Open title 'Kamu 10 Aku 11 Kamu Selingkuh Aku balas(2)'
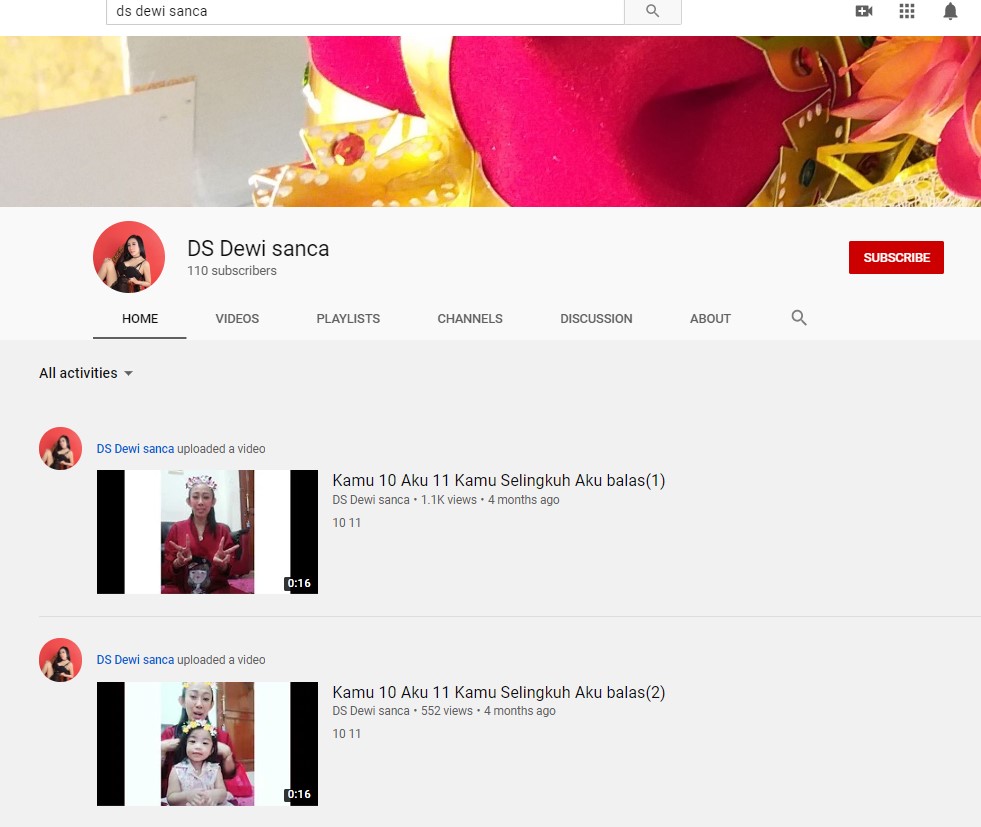The height and width of the screenshot is (827, 981). click(x=499, y=693)
